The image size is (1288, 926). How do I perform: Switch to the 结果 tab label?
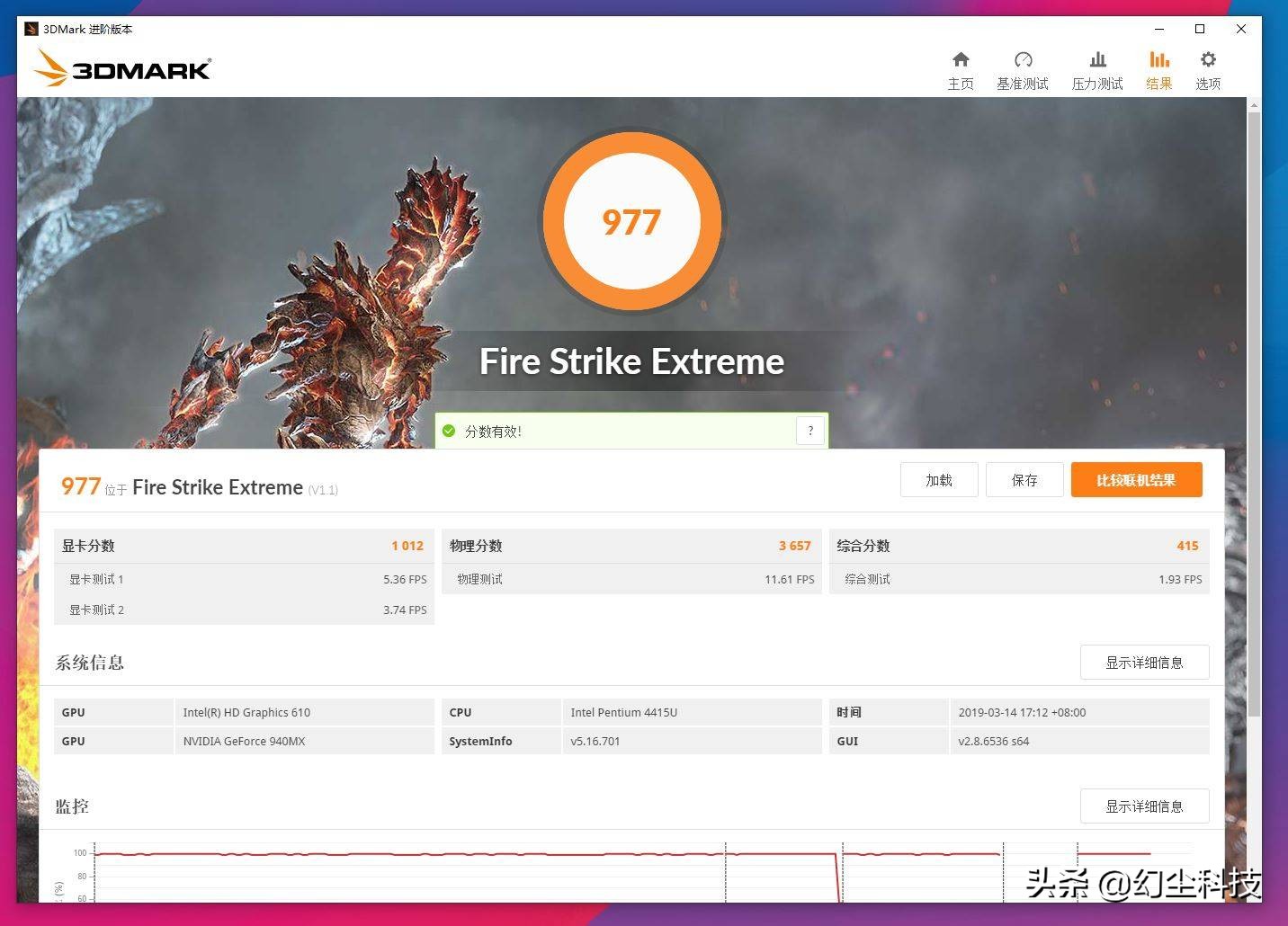click(1159, 84)
